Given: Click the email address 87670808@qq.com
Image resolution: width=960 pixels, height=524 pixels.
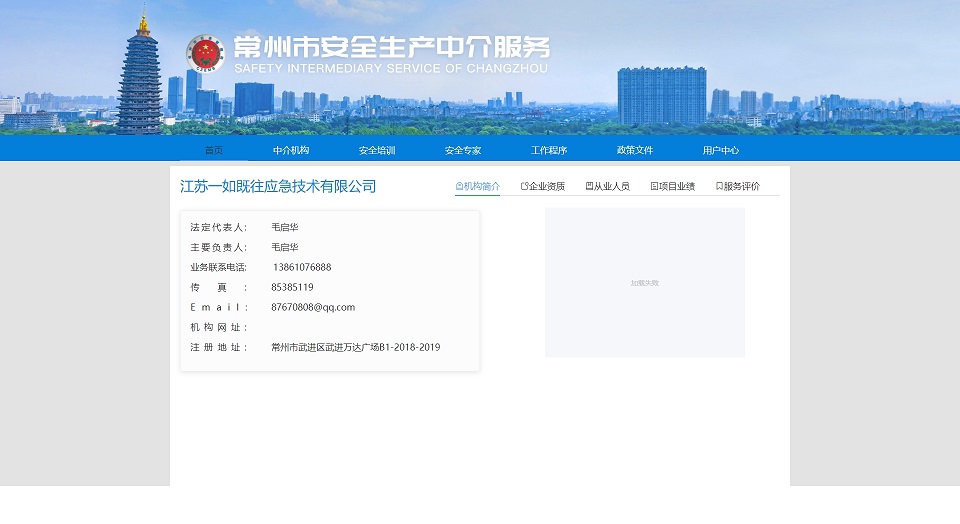Looking at the screenshot, I should [313, 307].
